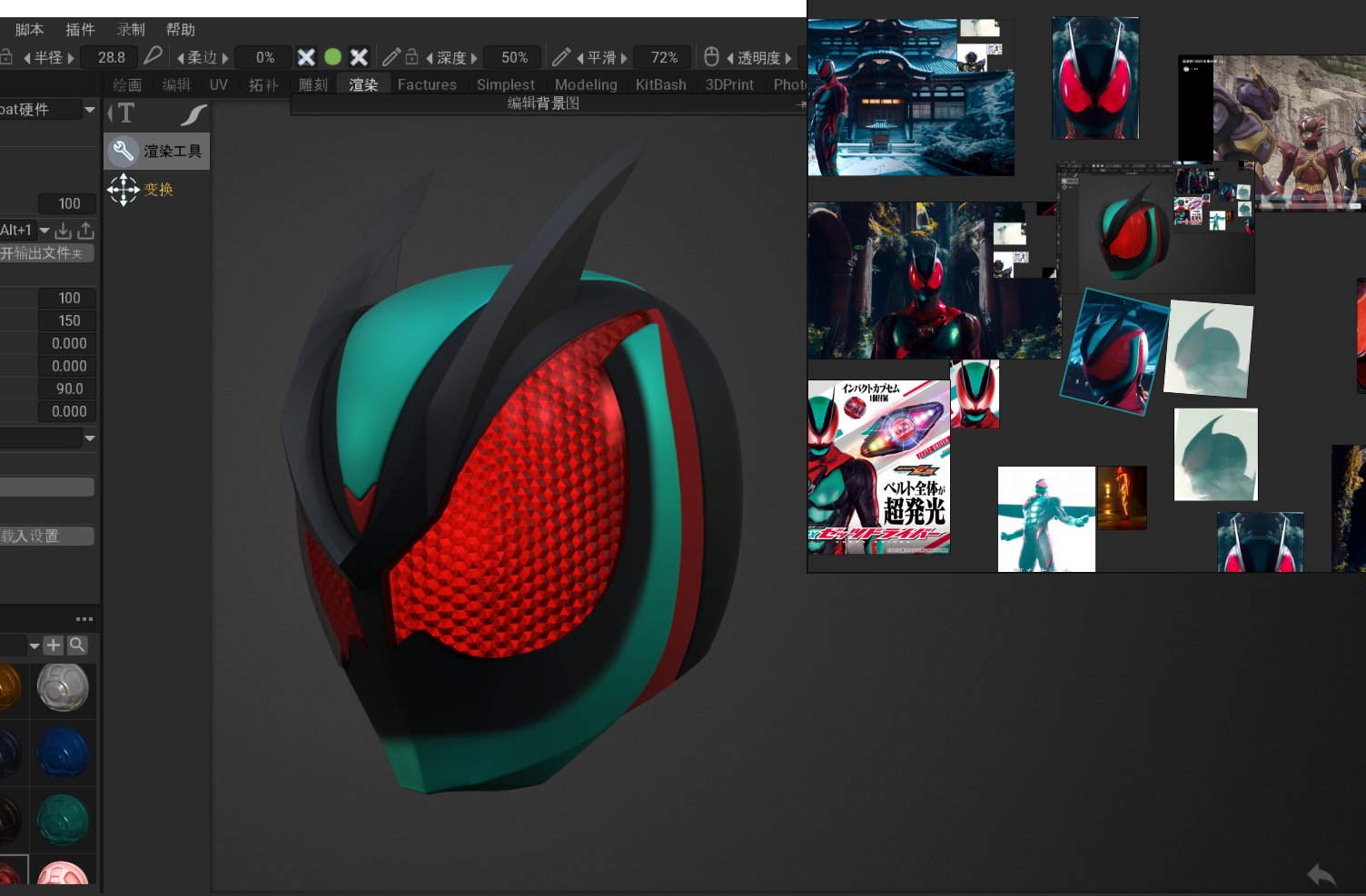Increase 半径 with its right arrow
This screenshot has height=896, width=1366.
(x=71, y=58)
